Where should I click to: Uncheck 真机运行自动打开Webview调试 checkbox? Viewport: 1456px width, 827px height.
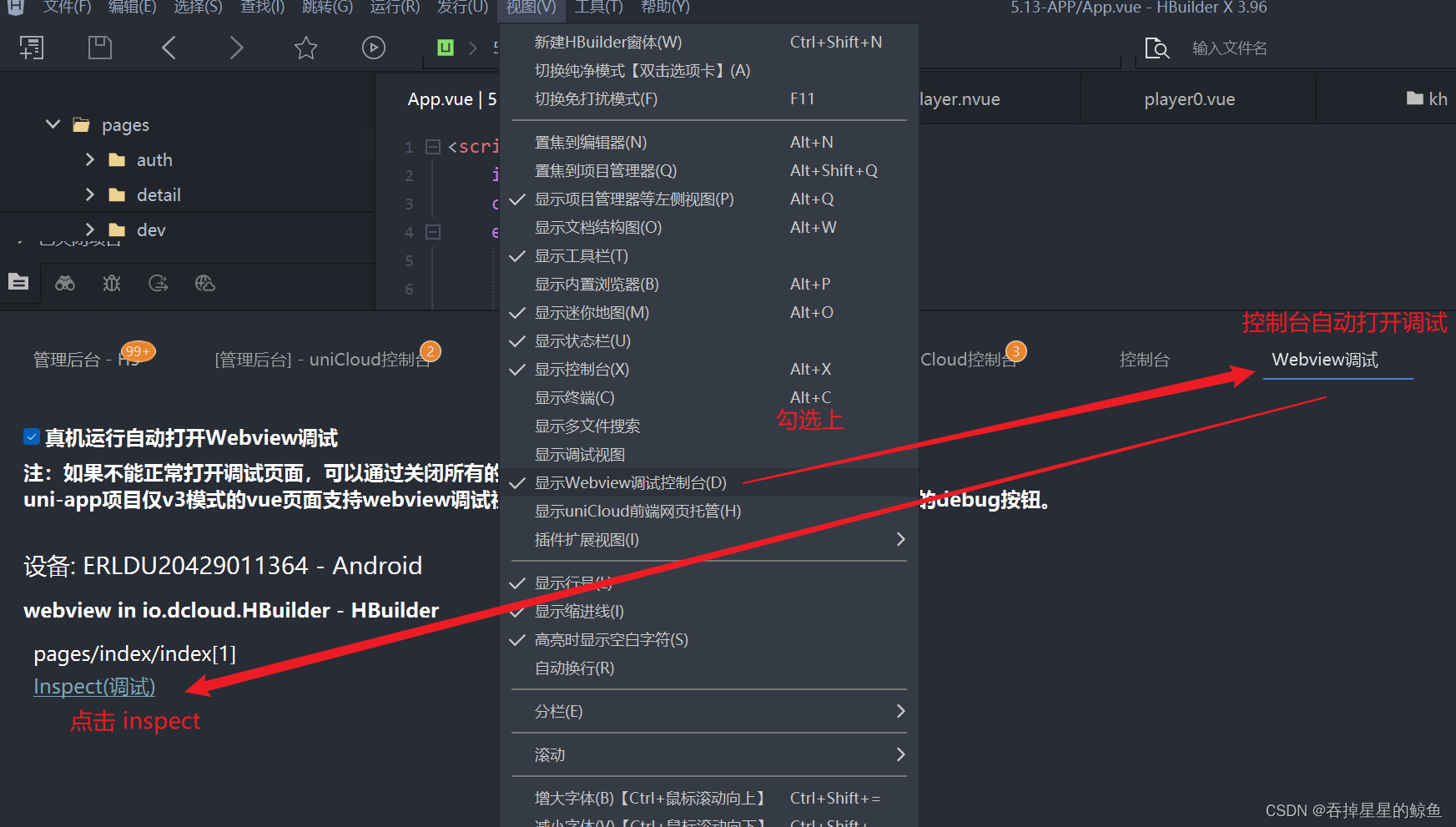pos(31,436)
